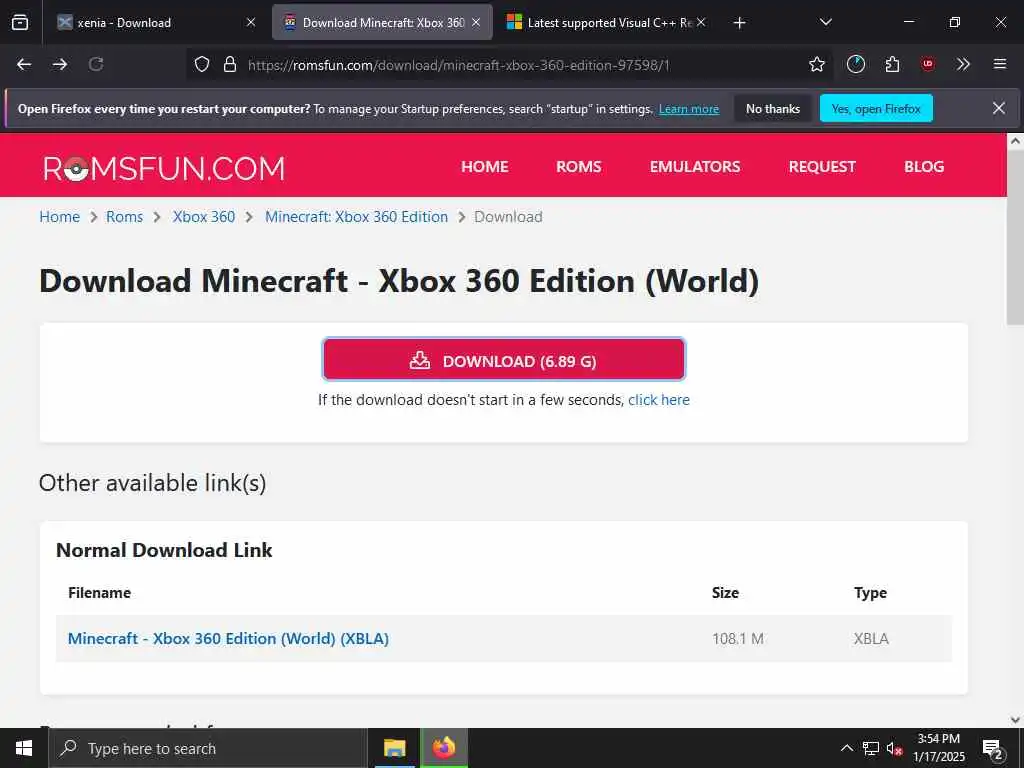Follow the Learn more startup link
The image size is (1024, 768).
click(x=689, y=109)
